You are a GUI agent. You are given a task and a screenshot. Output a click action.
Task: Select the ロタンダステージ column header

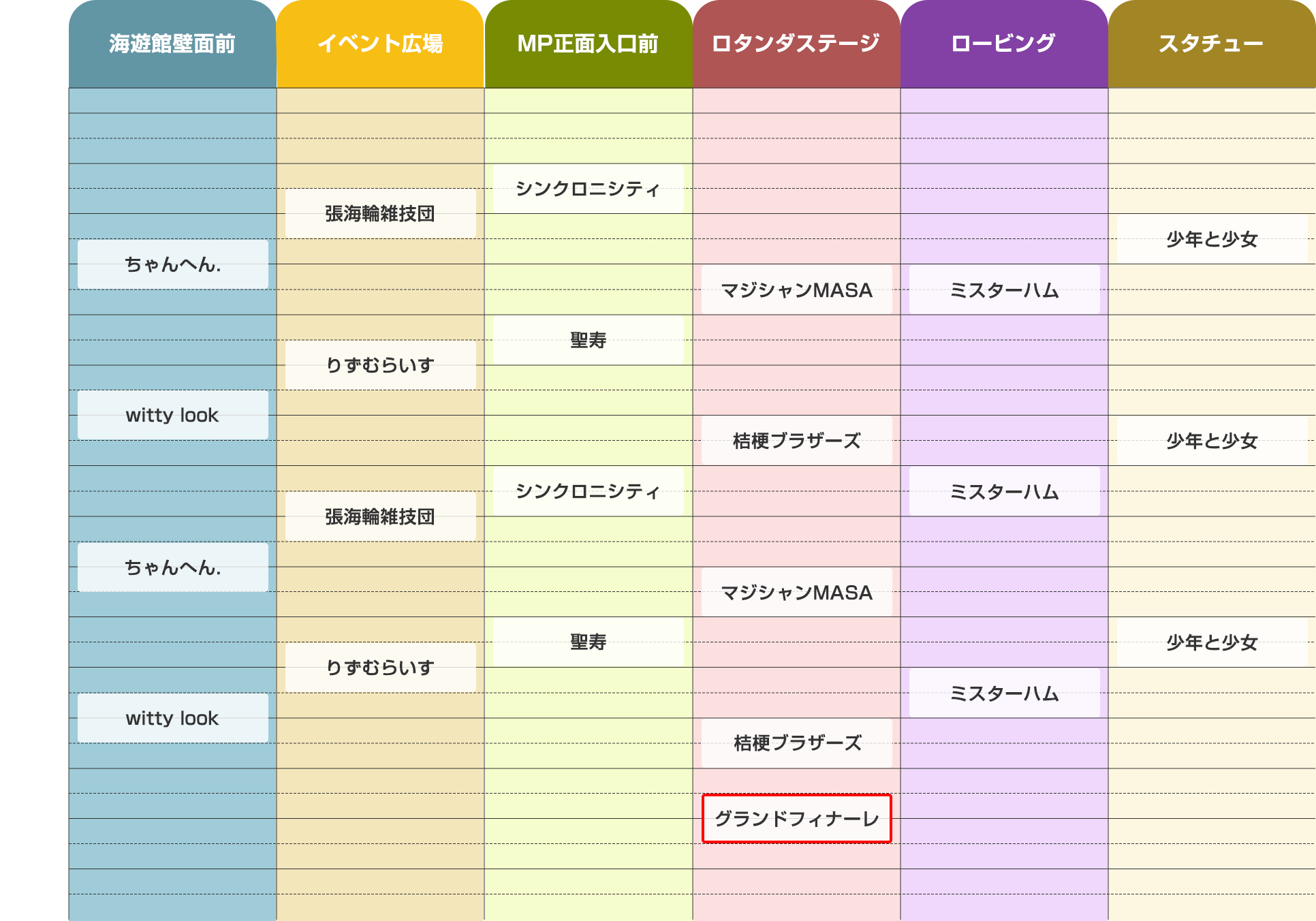click(796, 44)
